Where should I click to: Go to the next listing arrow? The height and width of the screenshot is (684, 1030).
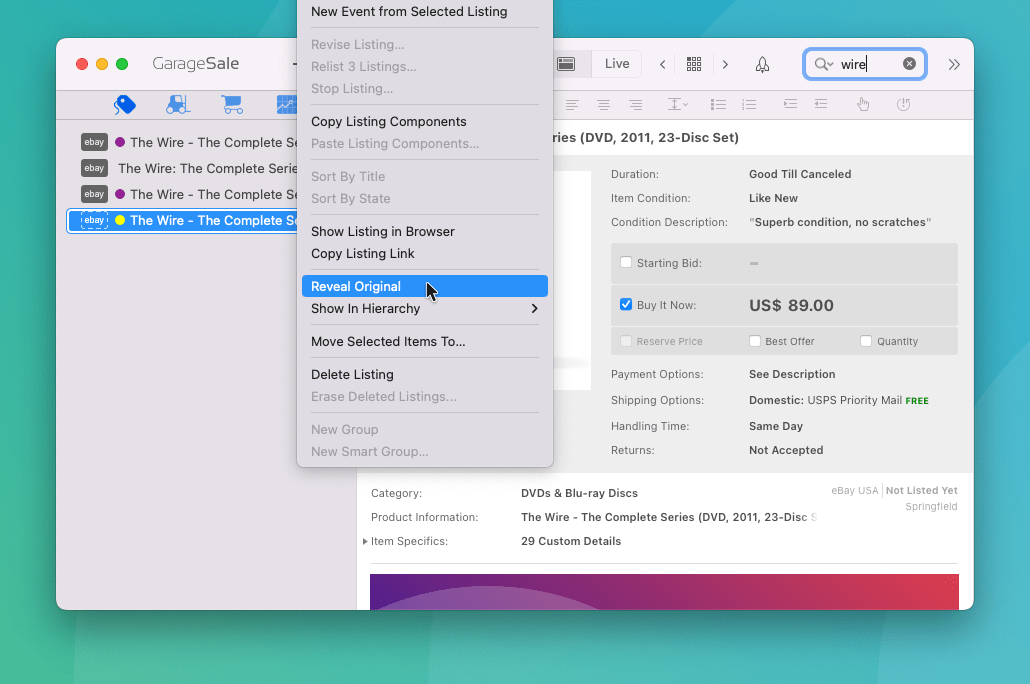pos(725,64)
